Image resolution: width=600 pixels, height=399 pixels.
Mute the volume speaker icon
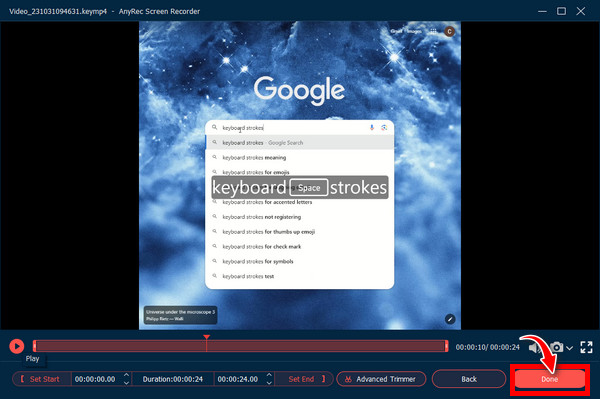pyautogui.click(x=534, y=347)
